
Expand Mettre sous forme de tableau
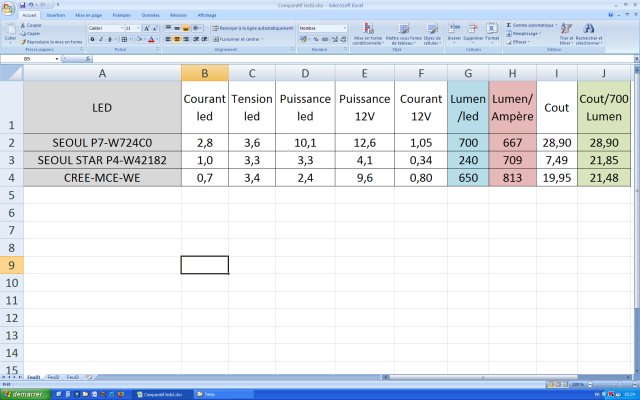pyautogui.click(x=404, y=33)
